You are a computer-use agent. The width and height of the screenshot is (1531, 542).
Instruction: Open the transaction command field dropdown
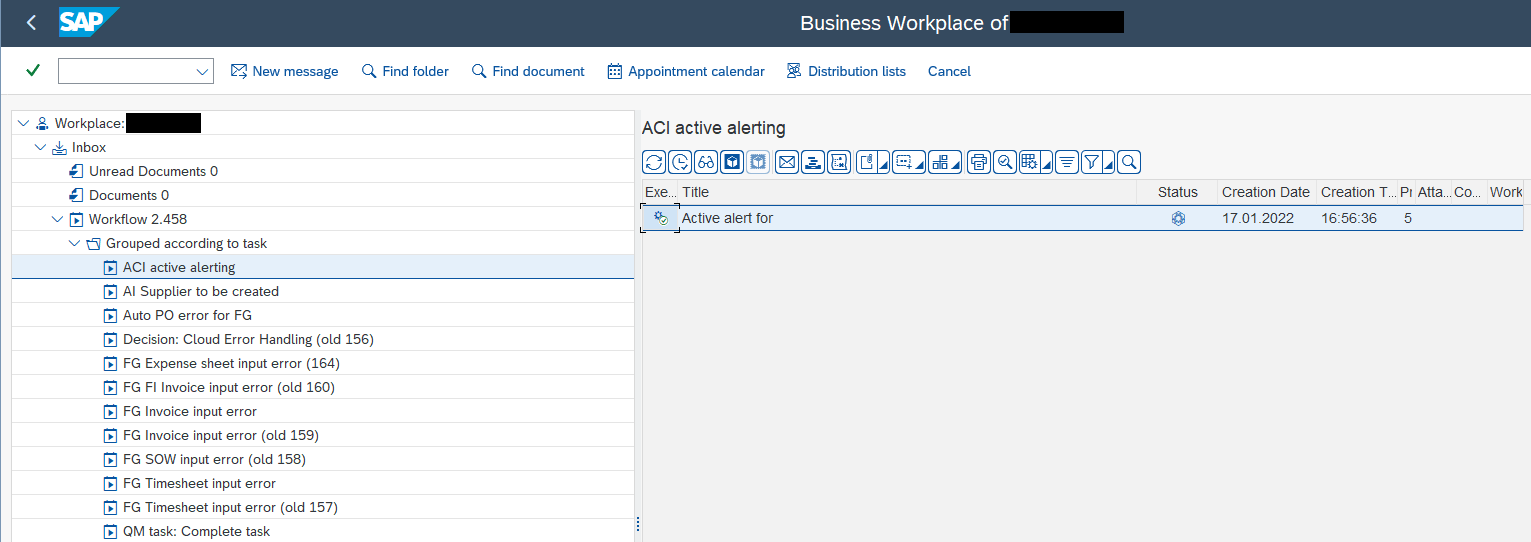pos(203,72)
